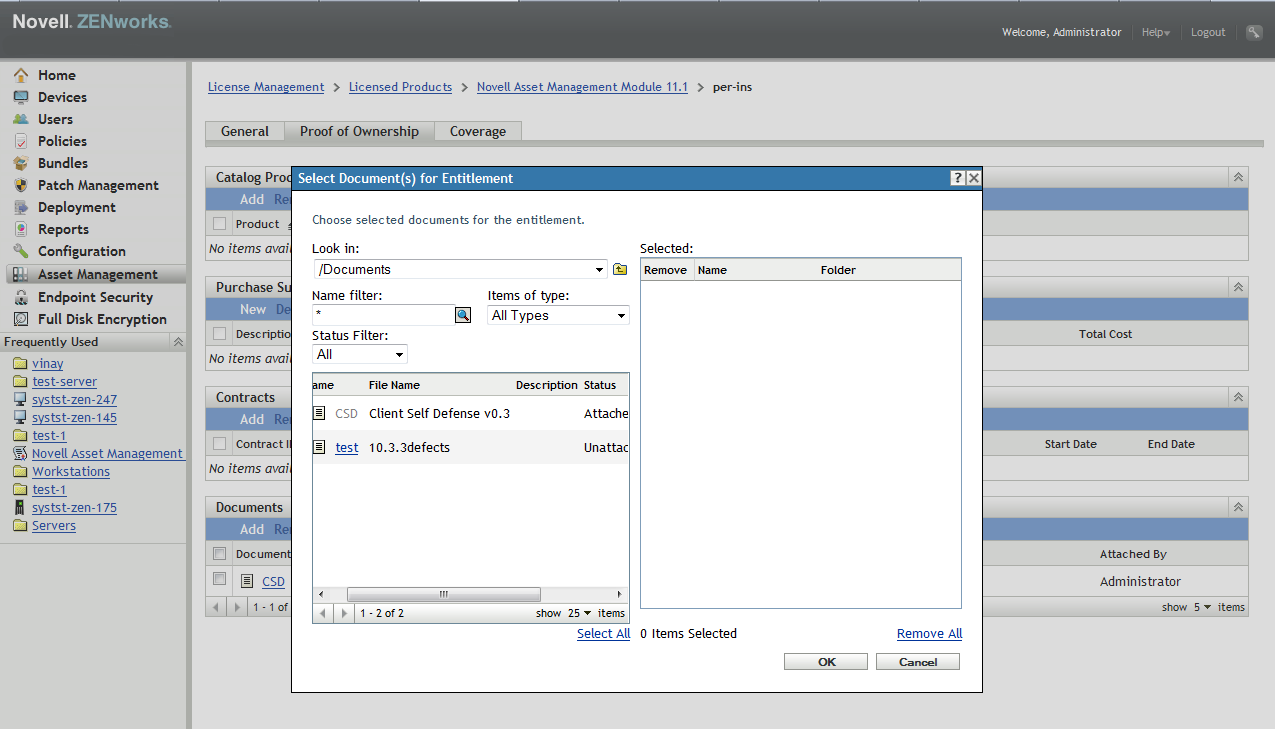
Task: Open the dialog help question mark
Action: pyautogui.click(x=957, y=177)
